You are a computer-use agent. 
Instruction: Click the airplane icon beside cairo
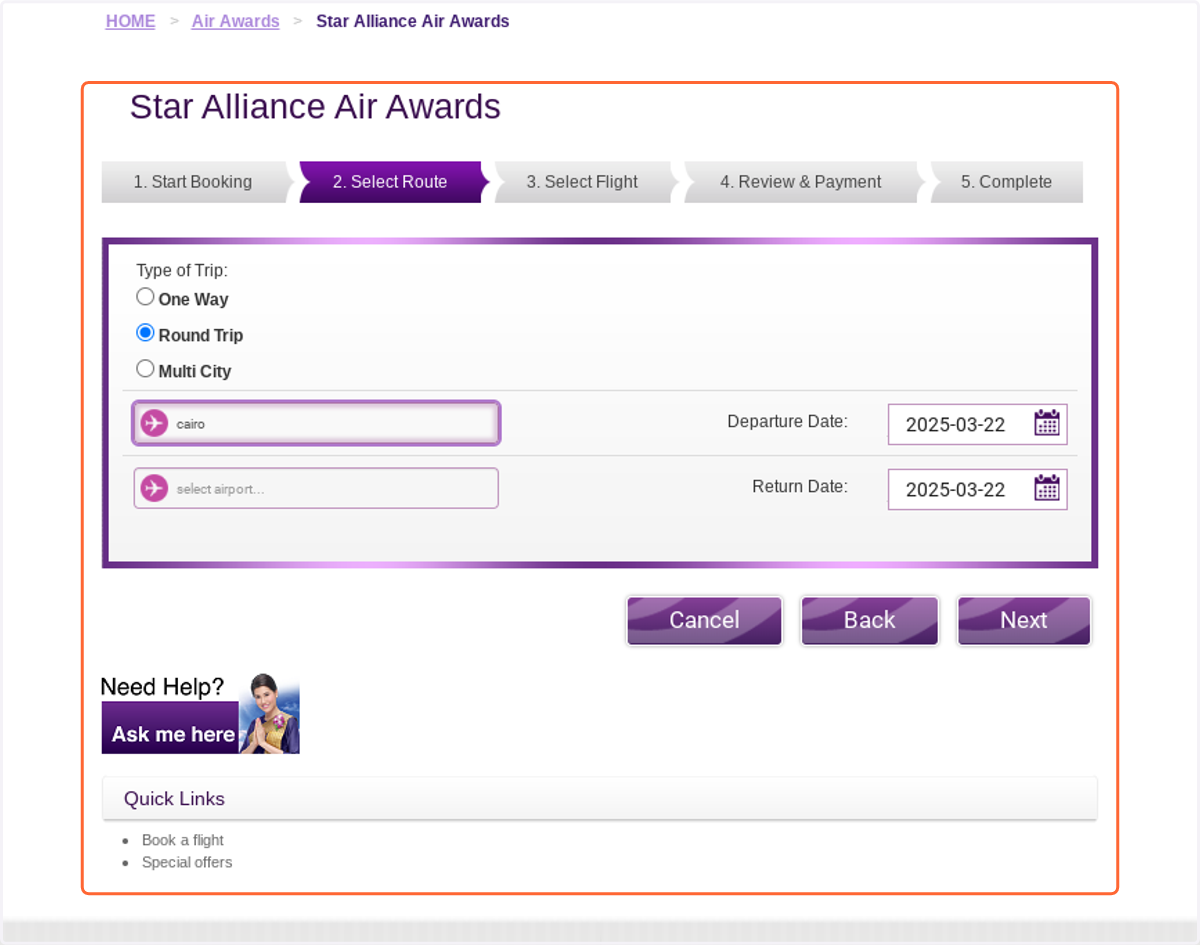pyautogui.click(x=154, y=423)
